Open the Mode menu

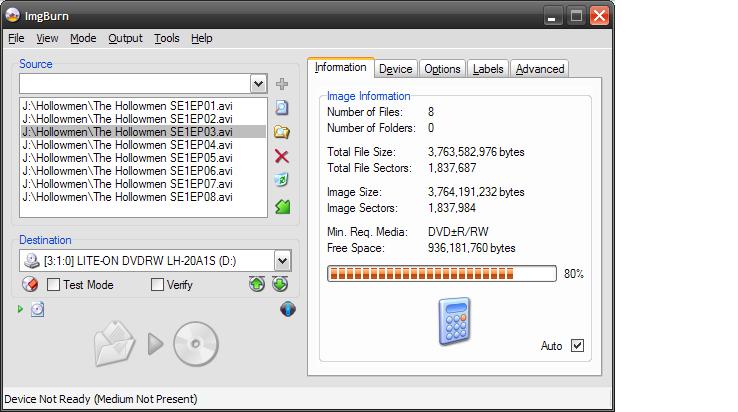point(83,38)
